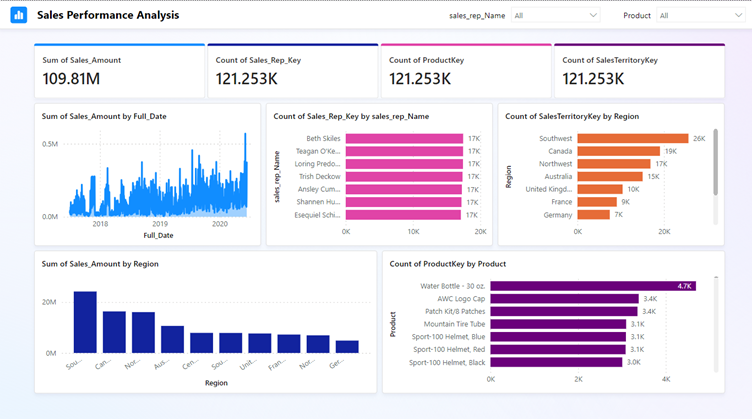The image size is (752, 419).
Task: Click the orange Canada bar
Action: pyautogui.click(x=620, y=151)
